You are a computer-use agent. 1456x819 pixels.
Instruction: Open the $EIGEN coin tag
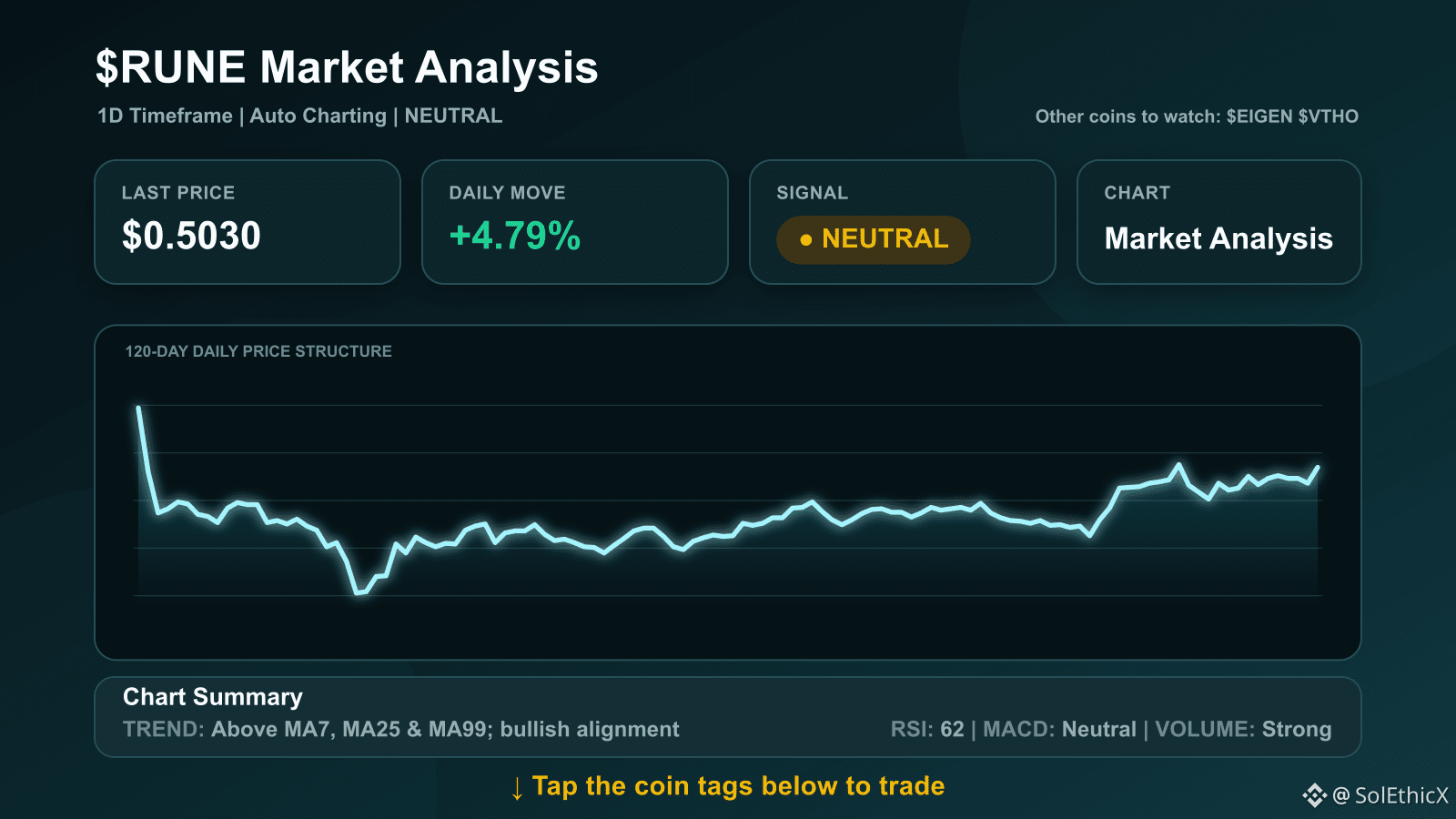click(x=1259, y=116)
